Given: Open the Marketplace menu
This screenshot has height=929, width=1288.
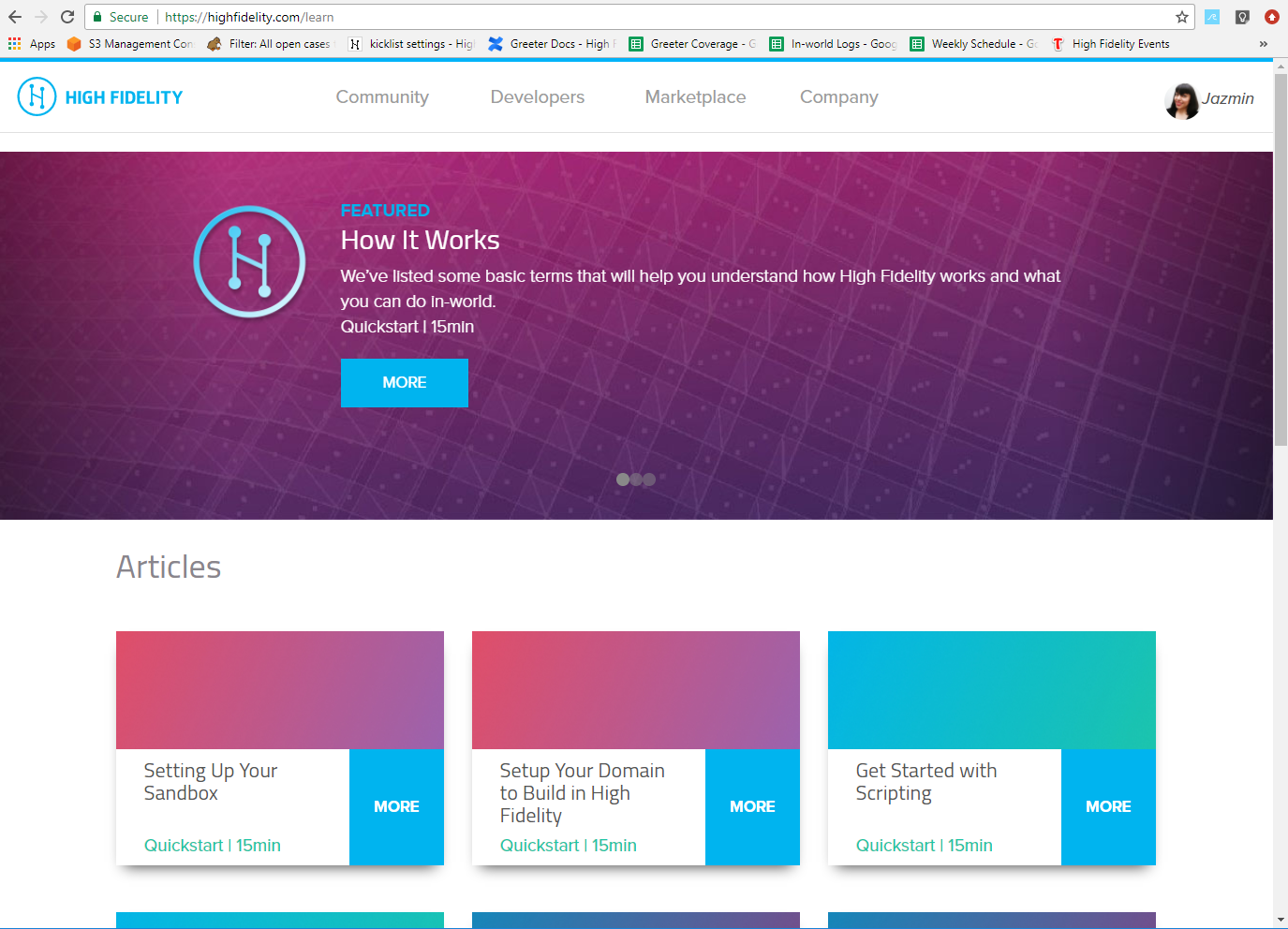Looking at the screenshot, I should [696, 96].
